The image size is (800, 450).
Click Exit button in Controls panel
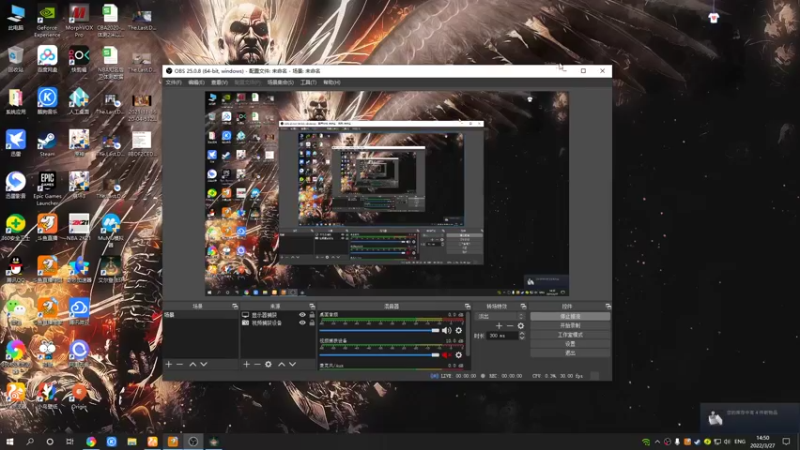pyautogui.click(x=570, y=353)
